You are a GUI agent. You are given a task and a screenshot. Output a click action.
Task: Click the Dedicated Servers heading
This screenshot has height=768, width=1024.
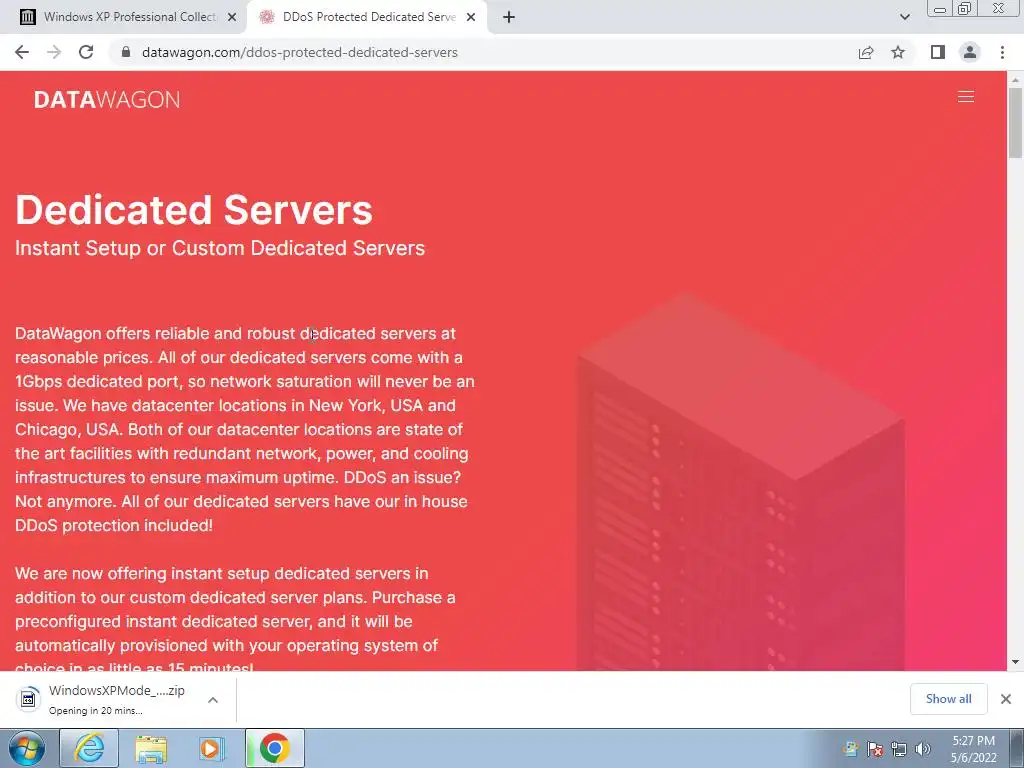click(194, 210)
